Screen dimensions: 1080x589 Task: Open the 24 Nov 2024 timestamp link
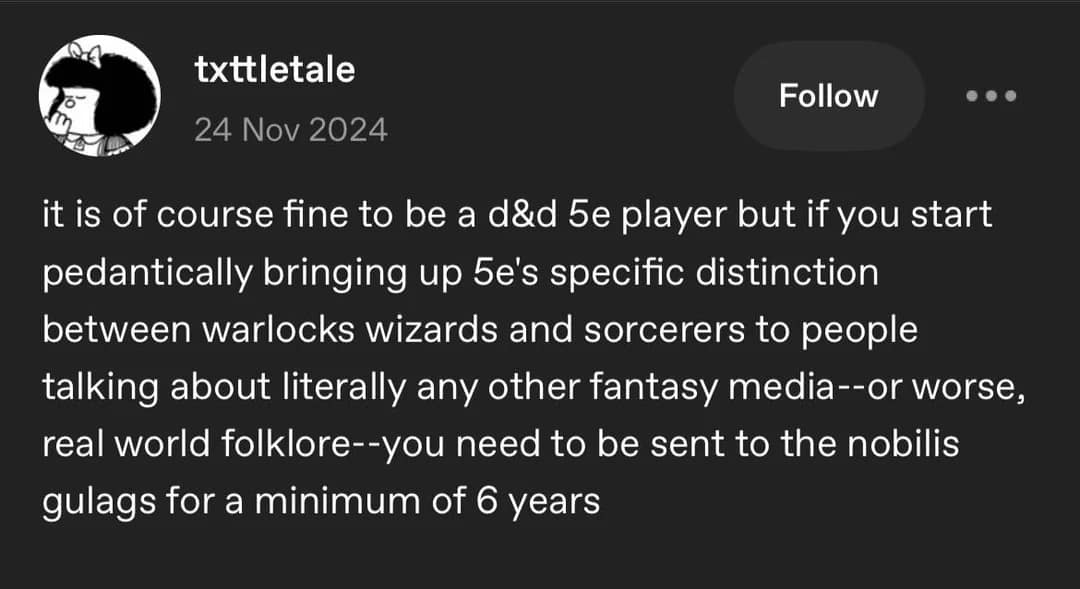pos(290,130)
